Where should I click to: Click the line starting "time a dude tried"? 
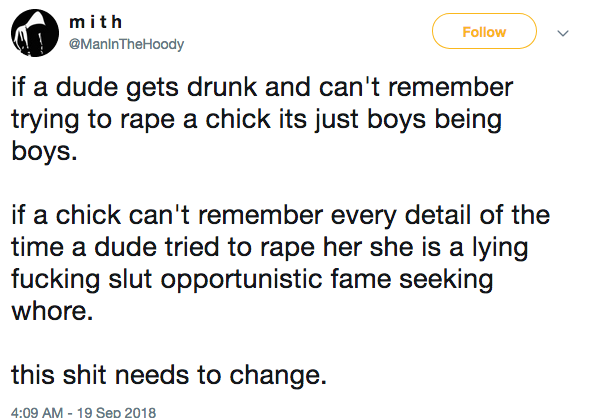[x=270, y=247]
